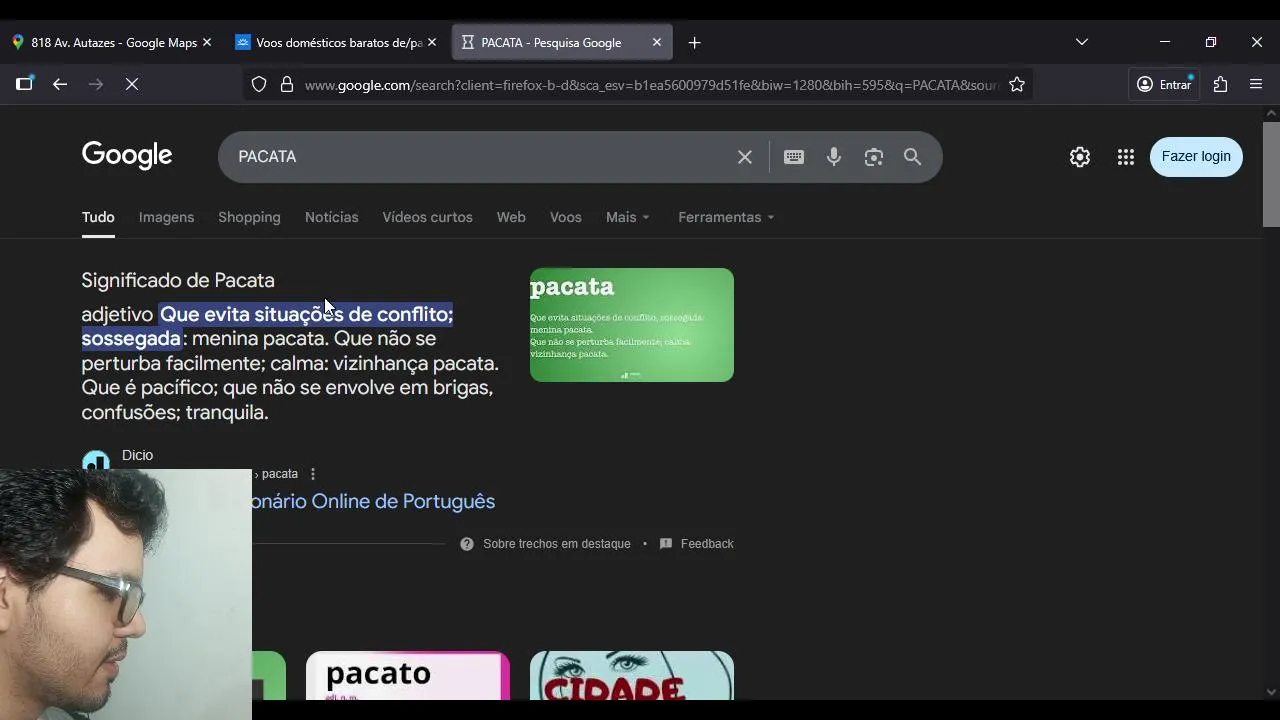Switch to the Shopping tab

point(249,217)
